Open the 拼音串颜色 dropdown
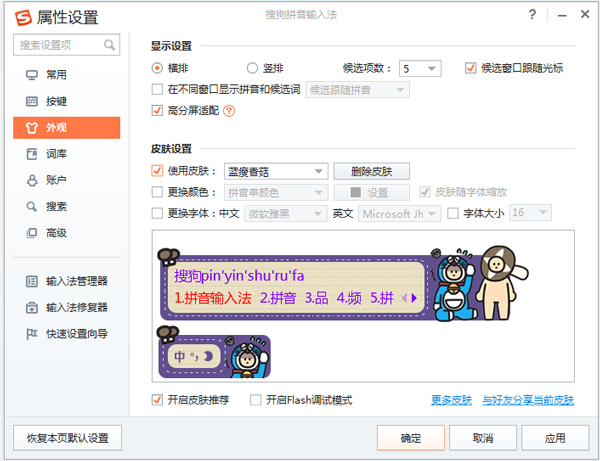Screen dimensions: 600x461 click(276, 192)
